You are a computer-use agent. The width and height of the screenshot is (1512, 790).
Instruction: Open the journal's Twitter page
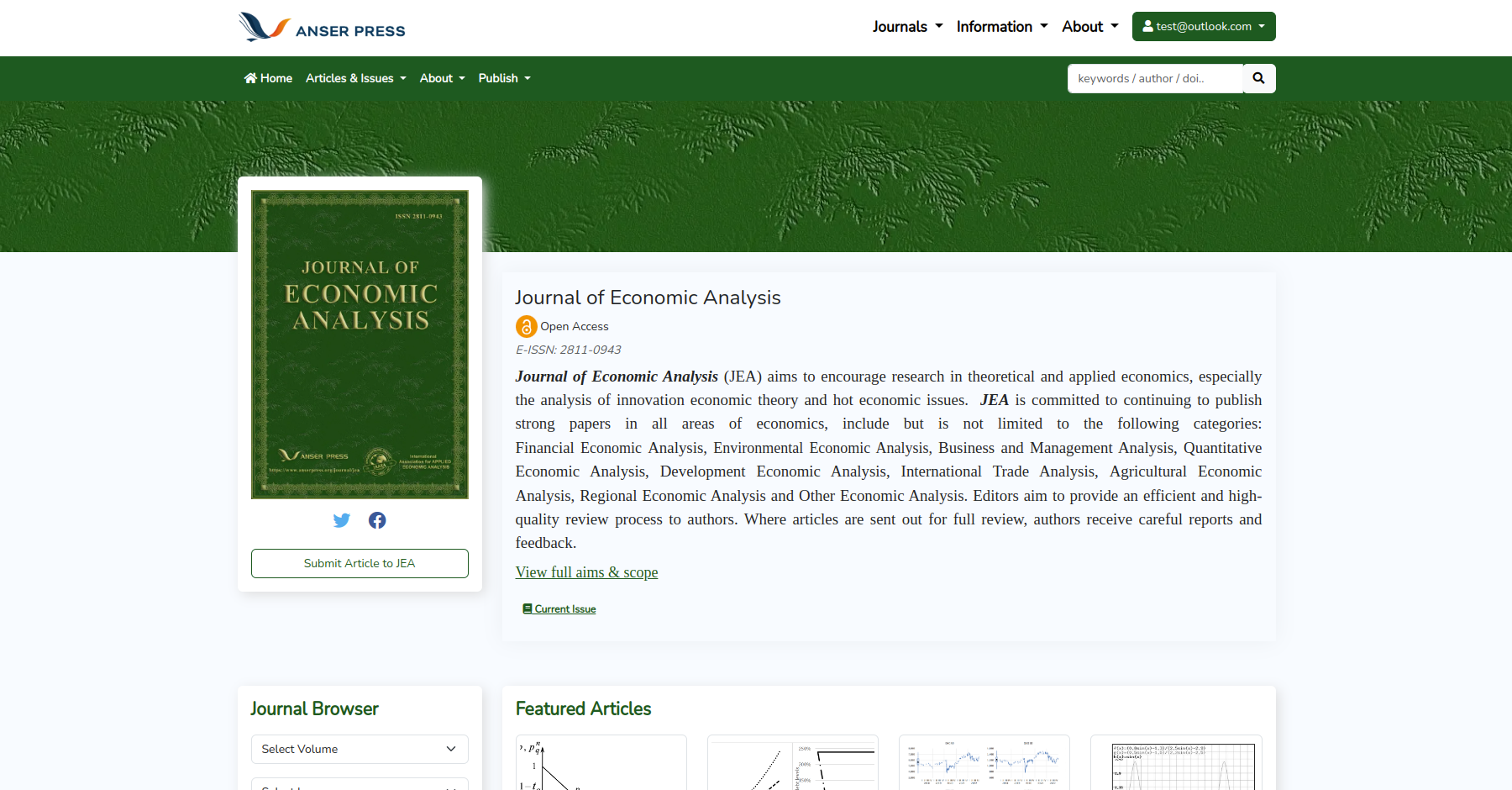(x=342, y=520)
